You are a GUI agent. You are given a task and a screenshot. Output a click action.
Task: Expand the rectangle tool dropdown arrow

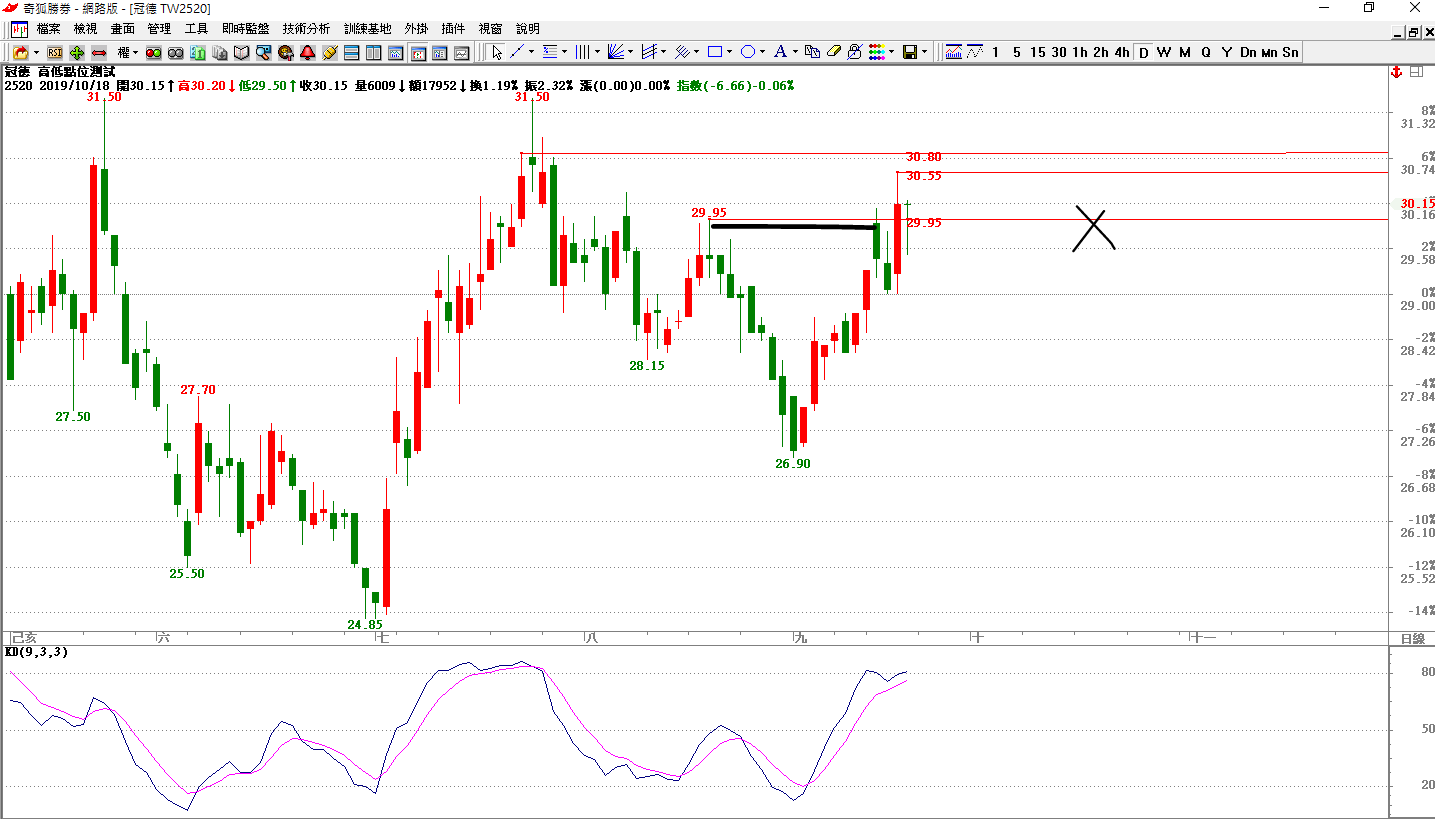tap(730, 52)
